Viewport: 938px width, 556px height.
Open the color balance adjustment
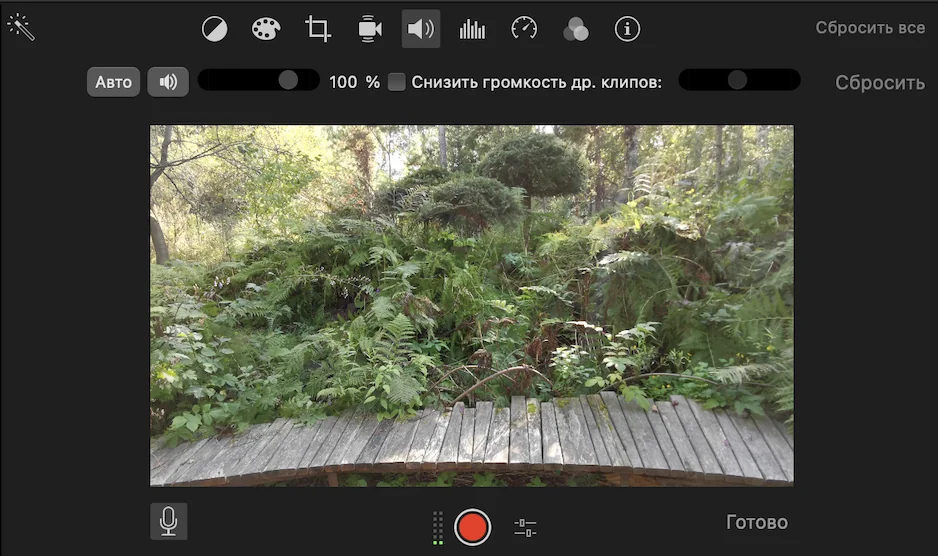tap(214, 29)
